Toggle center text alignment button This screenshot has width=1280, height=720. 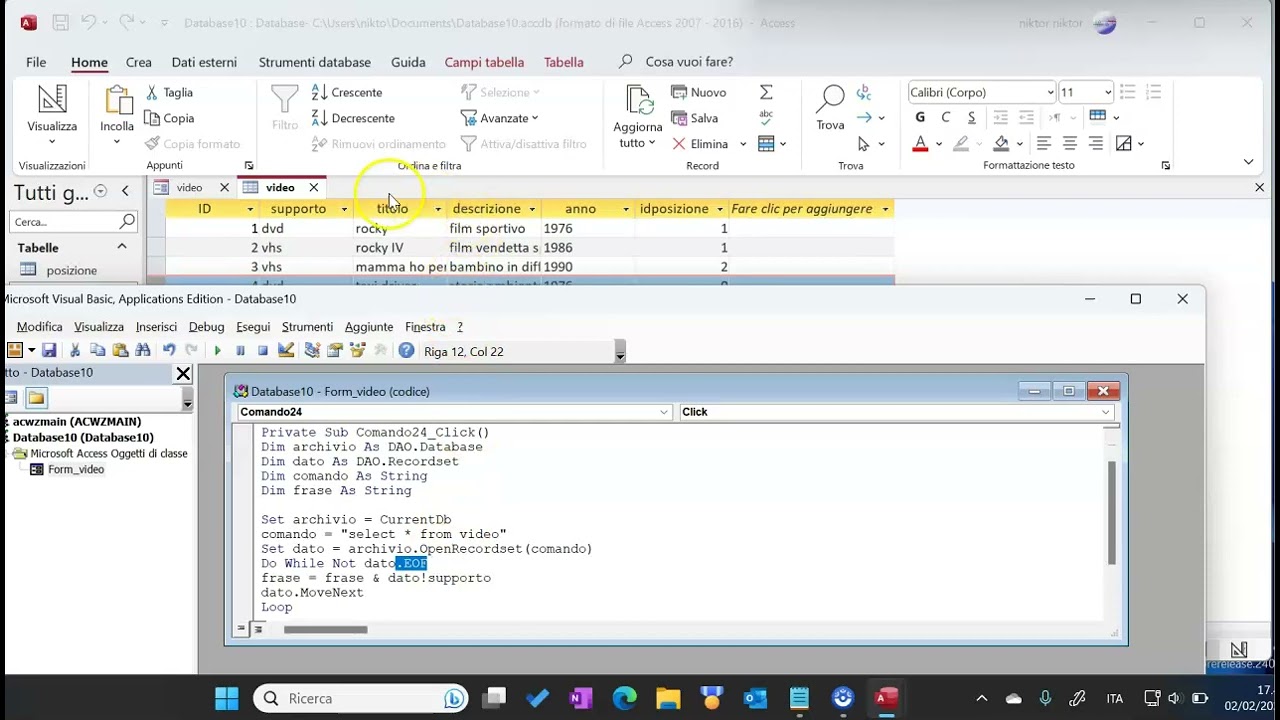(1070, 144)
